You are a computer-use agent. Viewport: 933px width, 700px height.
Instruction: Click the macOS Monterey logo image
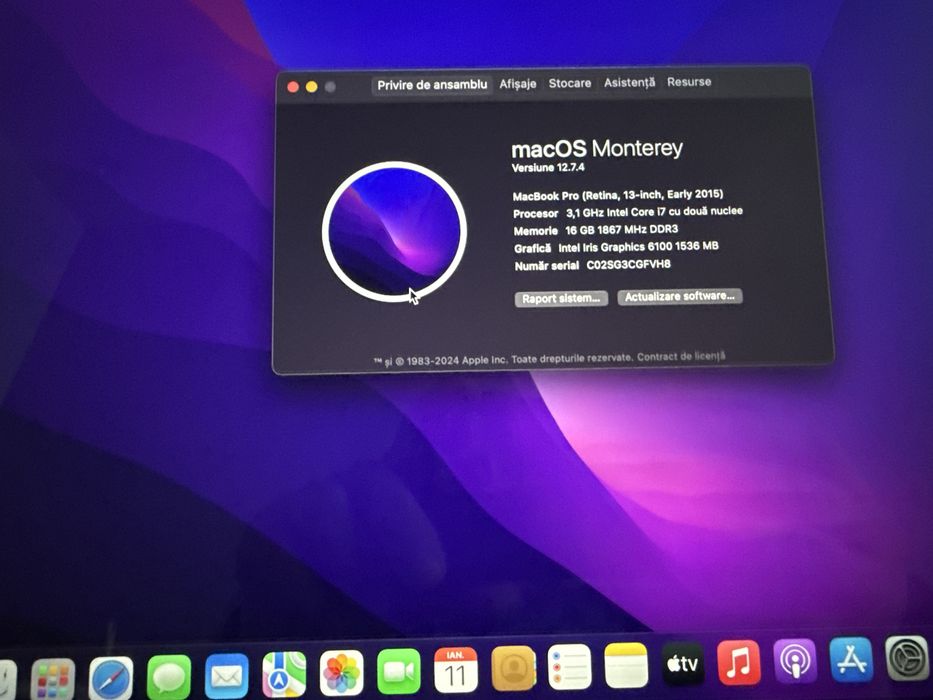394,232
